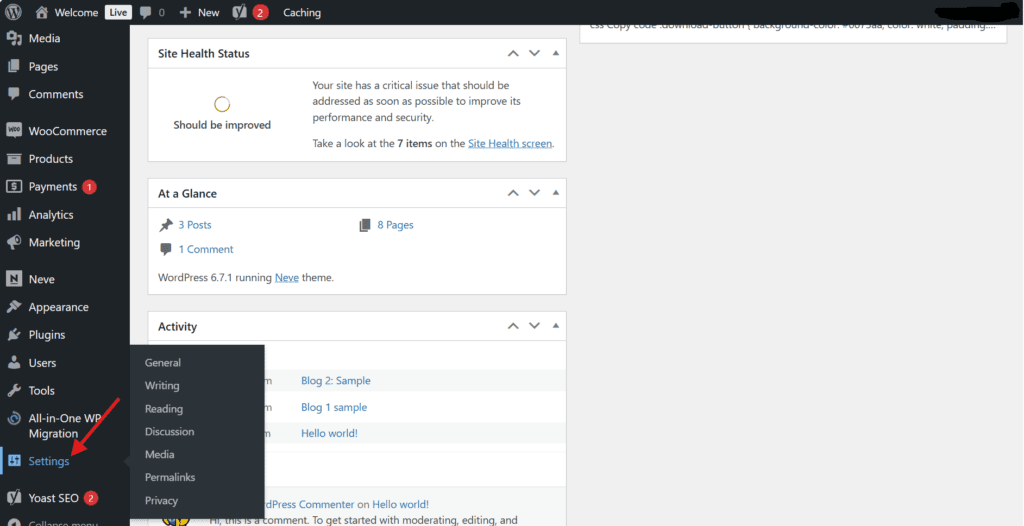The height and width of the screenshot is (526, 1024).
Task: Click the New button in admin bar
Action: click(199, 12)
